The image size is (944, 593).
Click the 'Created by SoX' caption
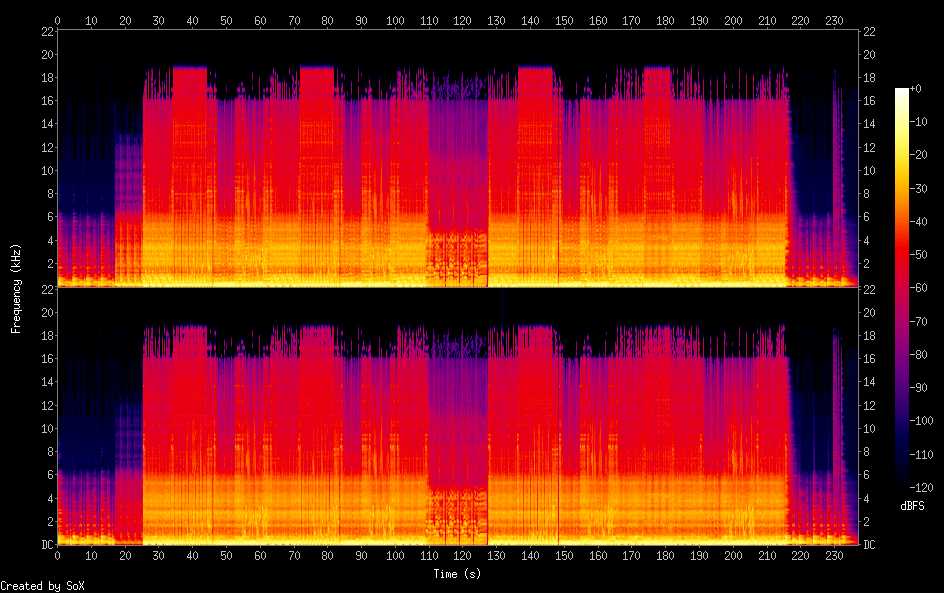pos(42,586)
